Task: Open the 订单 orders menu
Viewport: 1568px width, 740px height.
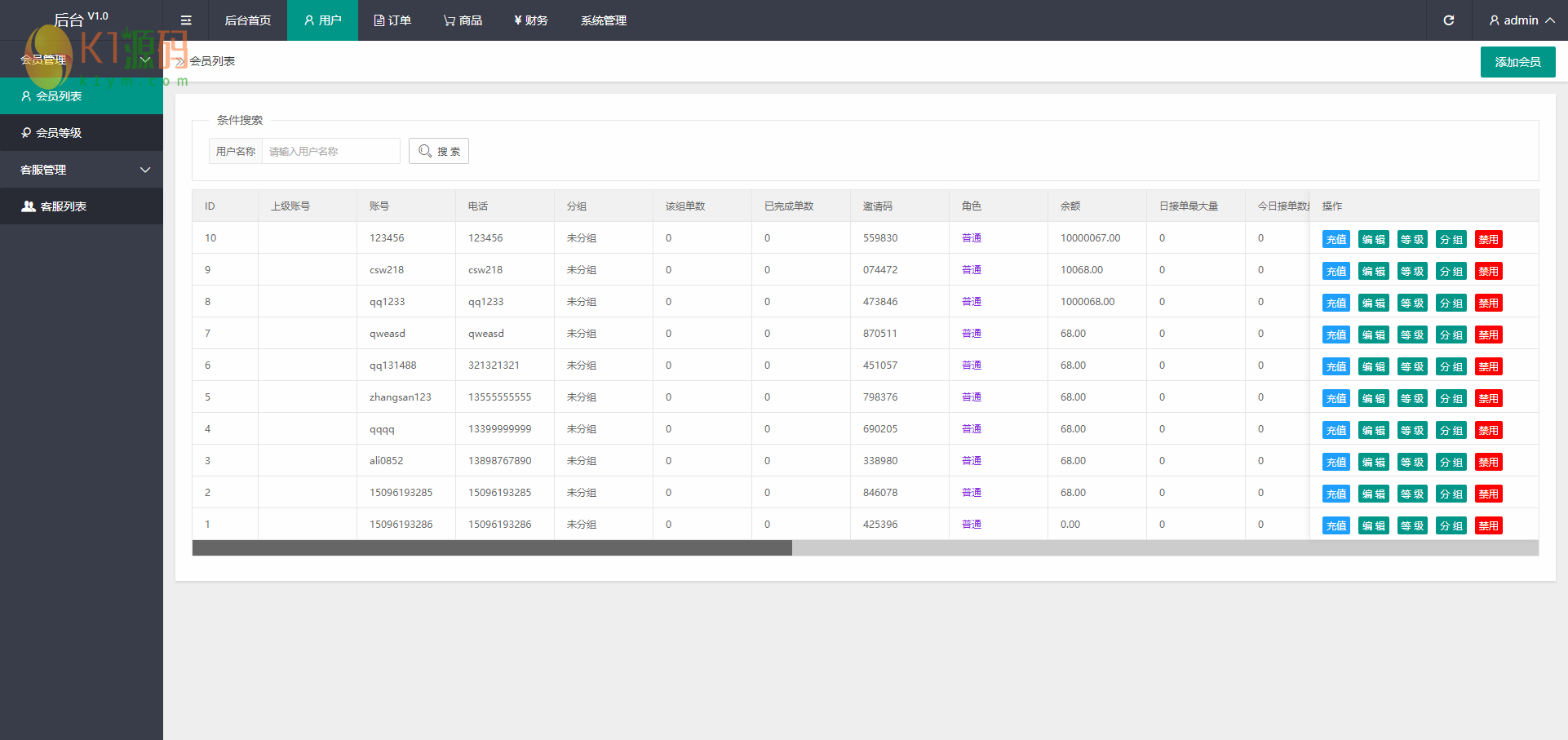Action: (392, 20)
